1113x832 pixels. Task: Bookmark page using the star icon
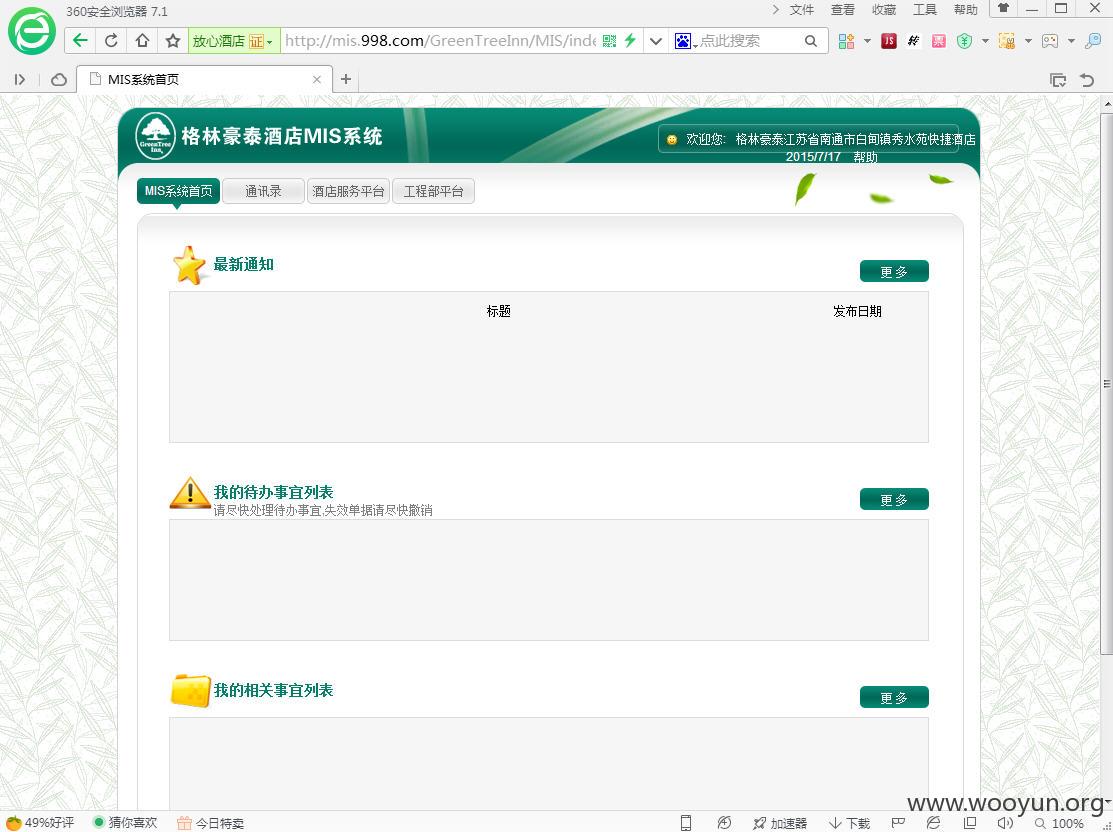coord(172,40)
